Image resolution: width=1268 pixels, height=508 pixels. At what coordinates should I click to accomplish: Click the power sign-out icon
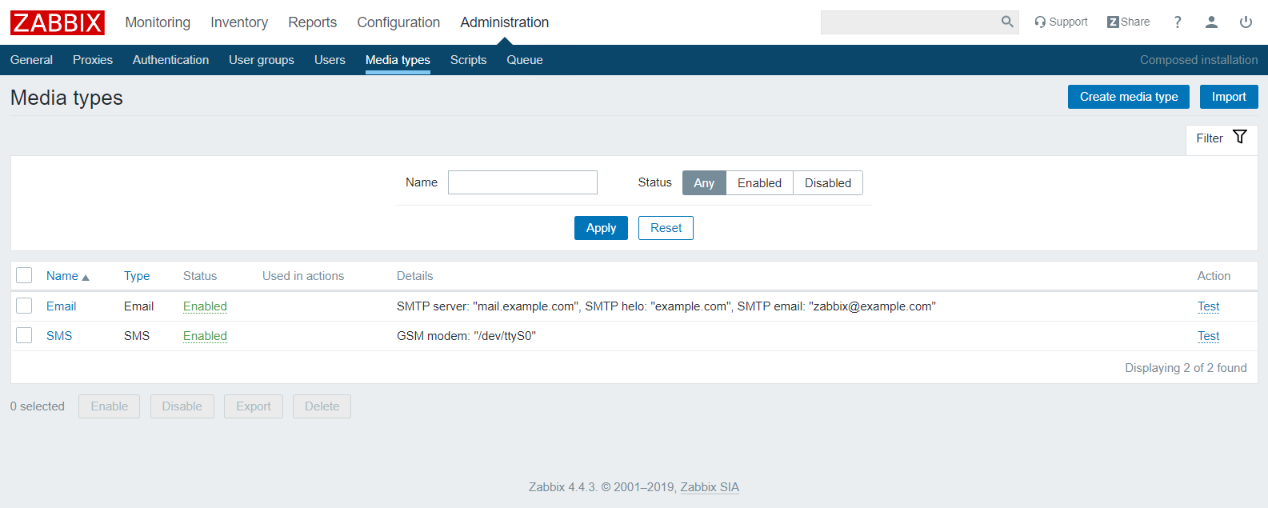[1245, 22]
